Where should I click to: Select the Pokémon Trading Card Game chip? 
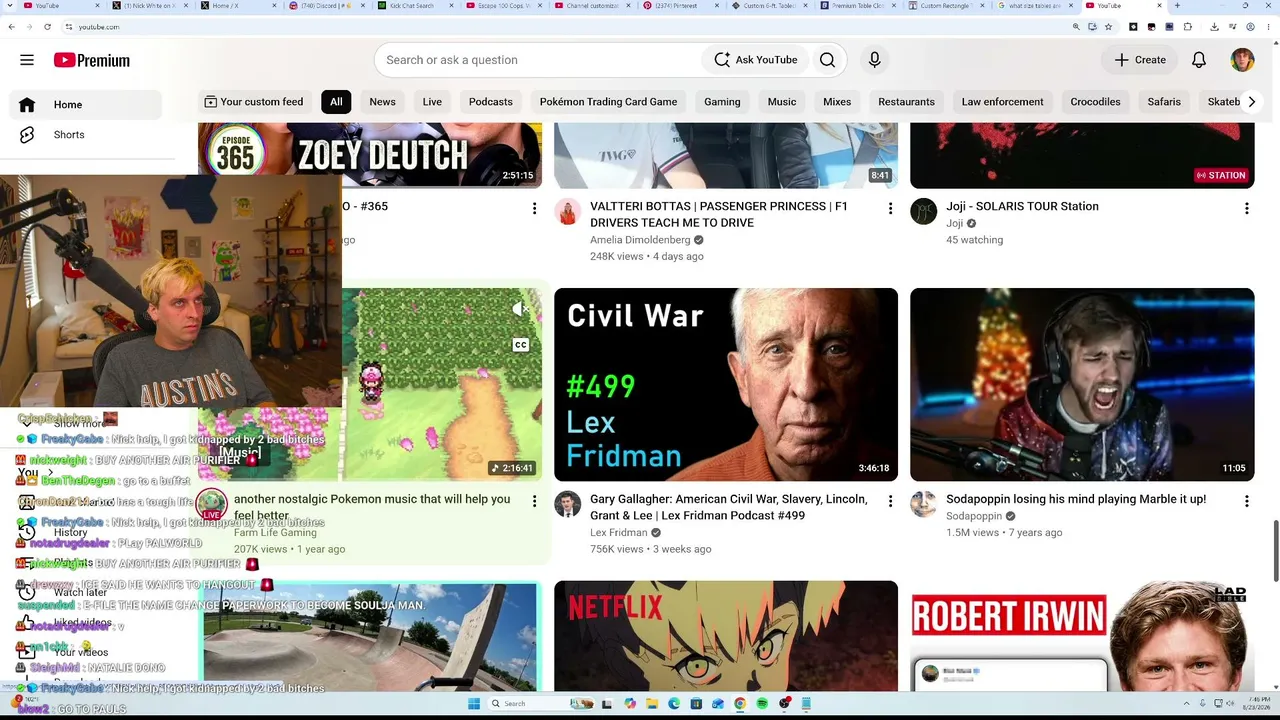coord(608,102)
